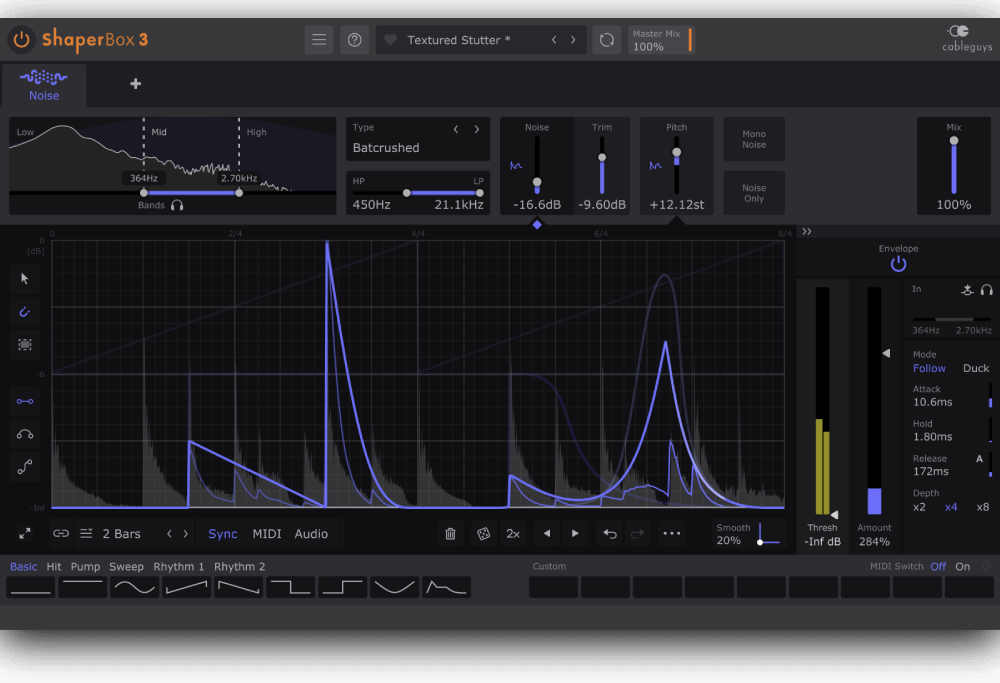Click the Pitch slider knob

click(x=677, y=152)
